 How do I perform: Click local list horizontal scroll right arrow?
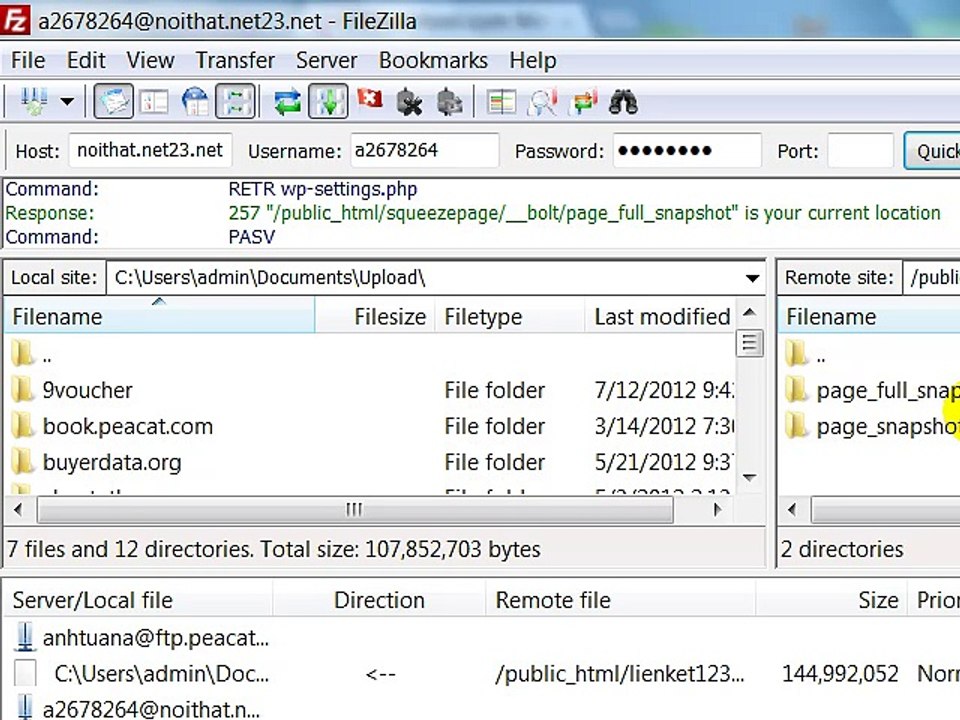(718, 509)
